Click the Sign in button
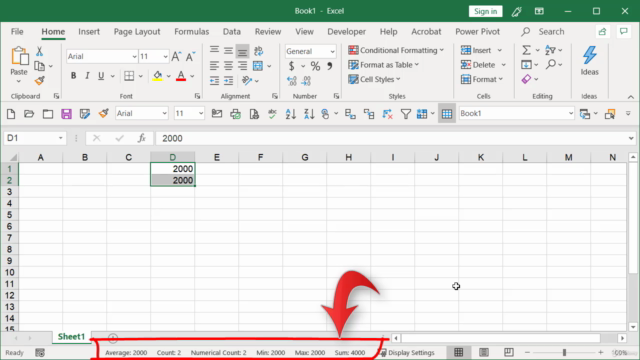640x360 pixels. coord(485,11)
